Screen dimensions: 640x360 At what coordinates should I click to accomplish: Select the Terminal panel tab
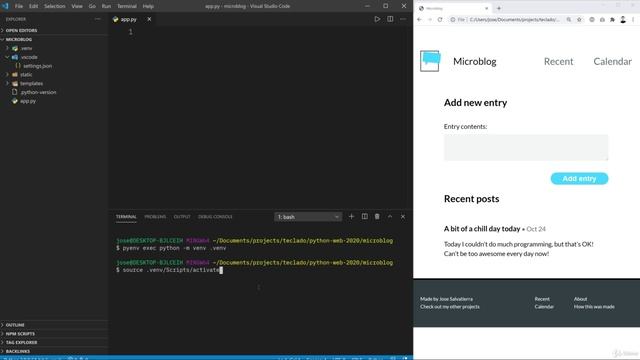point(126,217)
